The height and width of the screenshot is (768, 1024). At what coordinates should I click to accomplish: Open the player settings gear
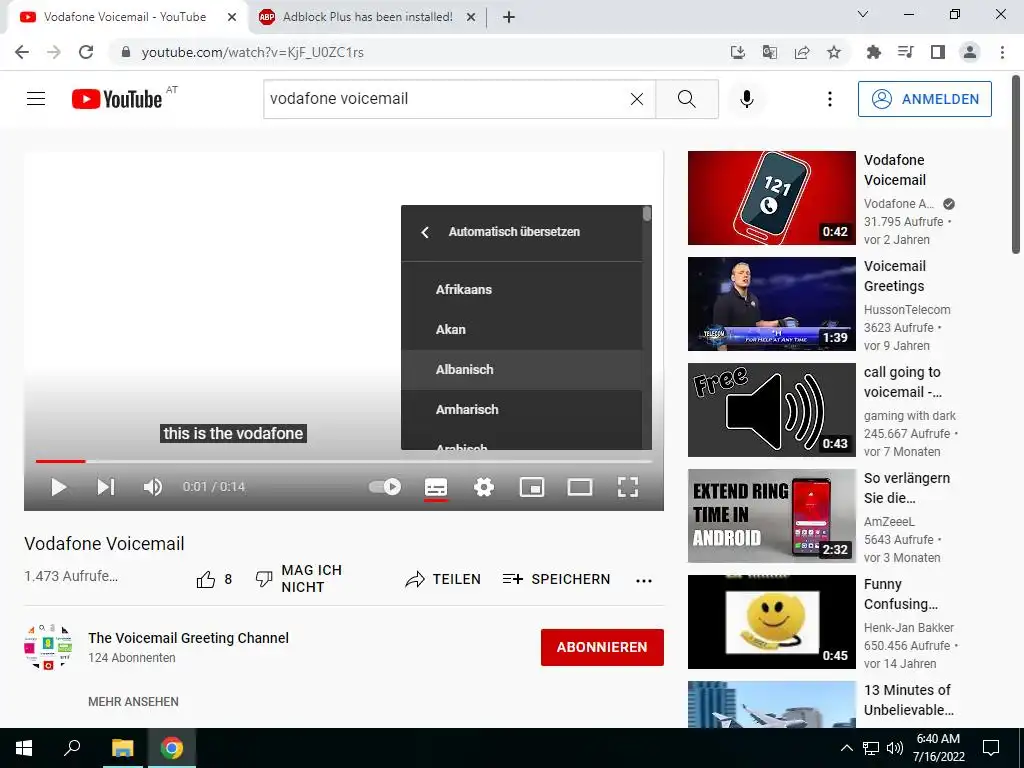(484, 487)
